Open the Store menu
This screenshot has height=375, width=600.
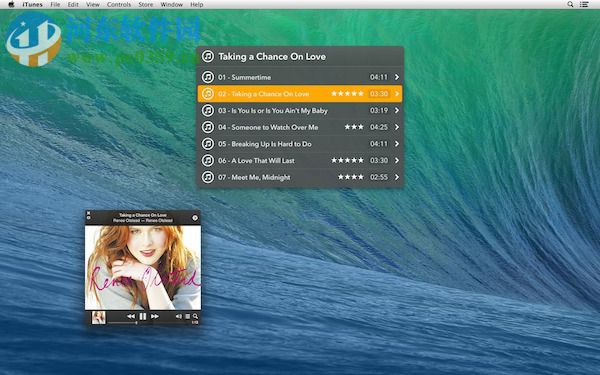tap(145, 4)
